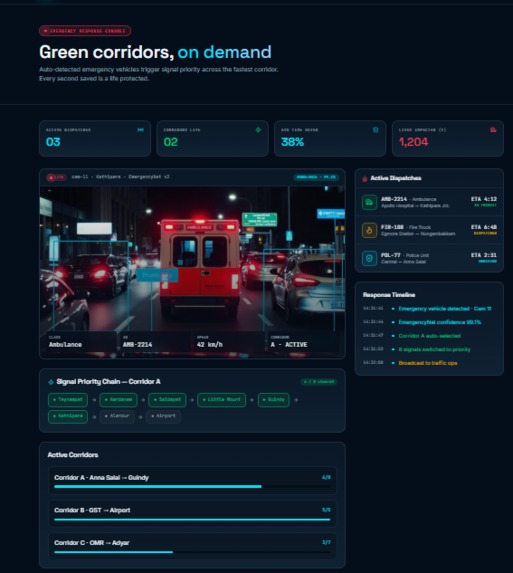Click the red LIVE indicator on camera feed
513x573 pixels.
(x=56, y=177)
